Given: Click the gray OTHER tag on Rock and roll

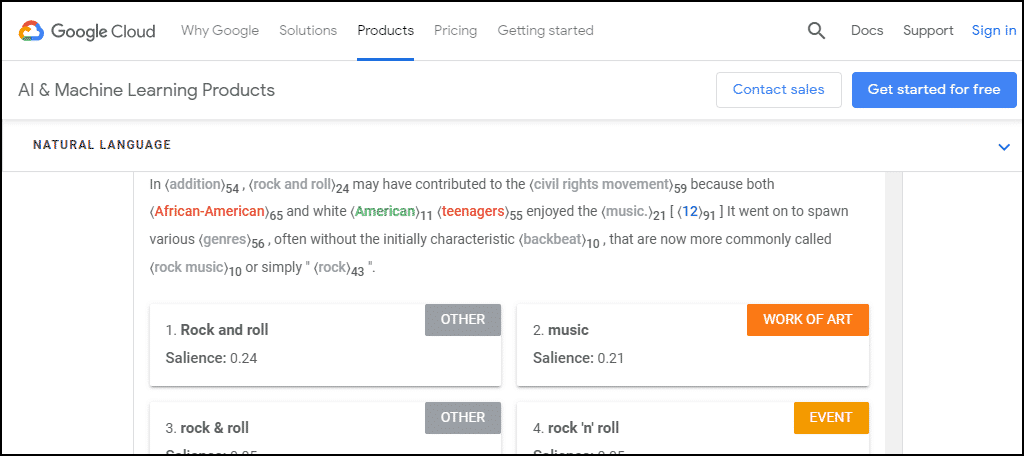Looking at the screenshot, I should [463, 320].
